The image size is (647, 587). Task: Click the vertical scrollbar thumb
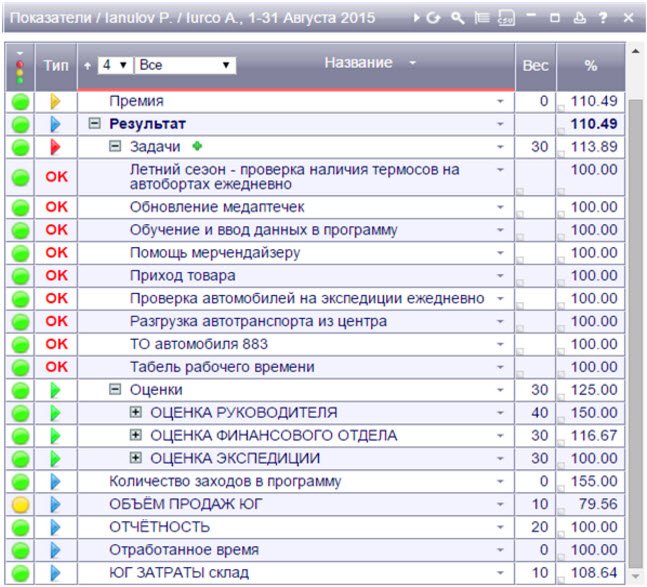click(635, 333)
